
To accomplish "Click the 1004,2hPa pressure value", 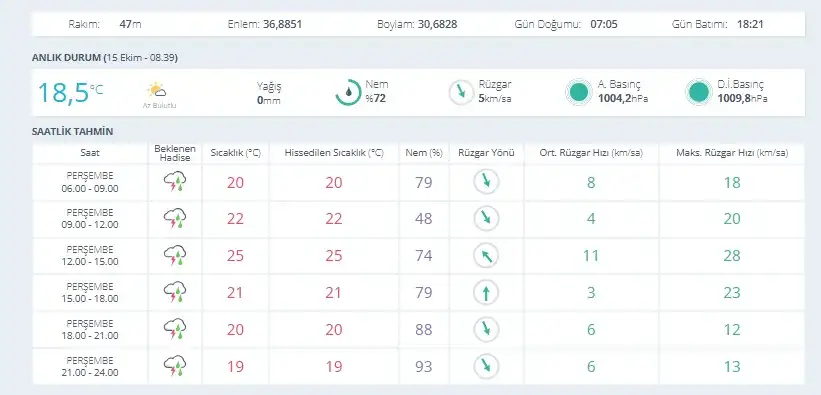I will click(623, 98).
